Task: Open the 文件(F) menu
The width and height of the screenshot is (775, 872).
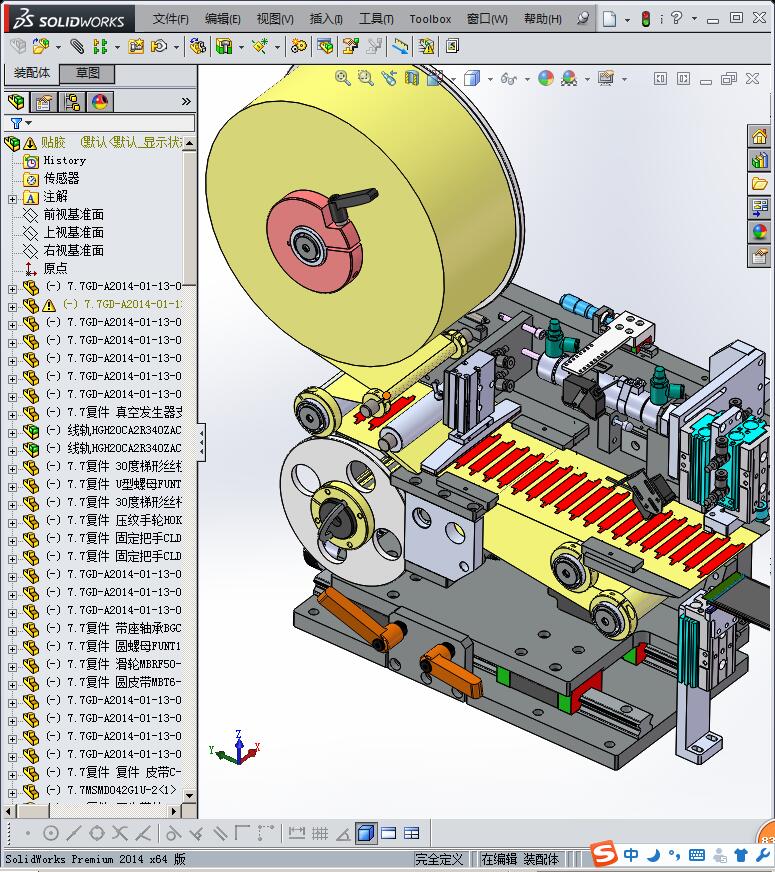Action: click(171, 19)
